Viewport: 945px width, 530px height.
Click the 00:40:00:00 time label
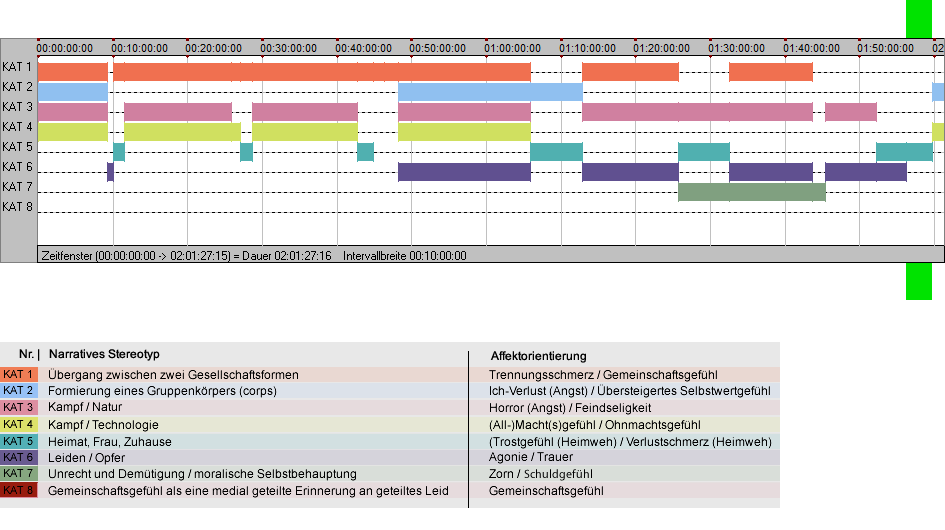363,48
